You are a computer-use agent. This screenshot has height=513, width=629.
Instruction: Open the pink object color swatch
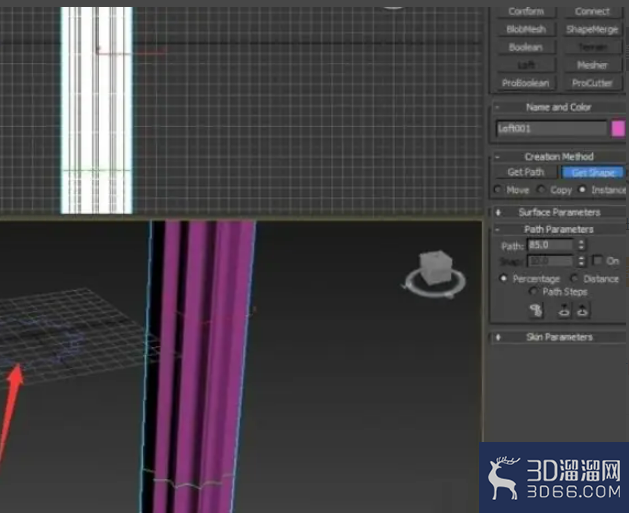click(x=618, y=129)
